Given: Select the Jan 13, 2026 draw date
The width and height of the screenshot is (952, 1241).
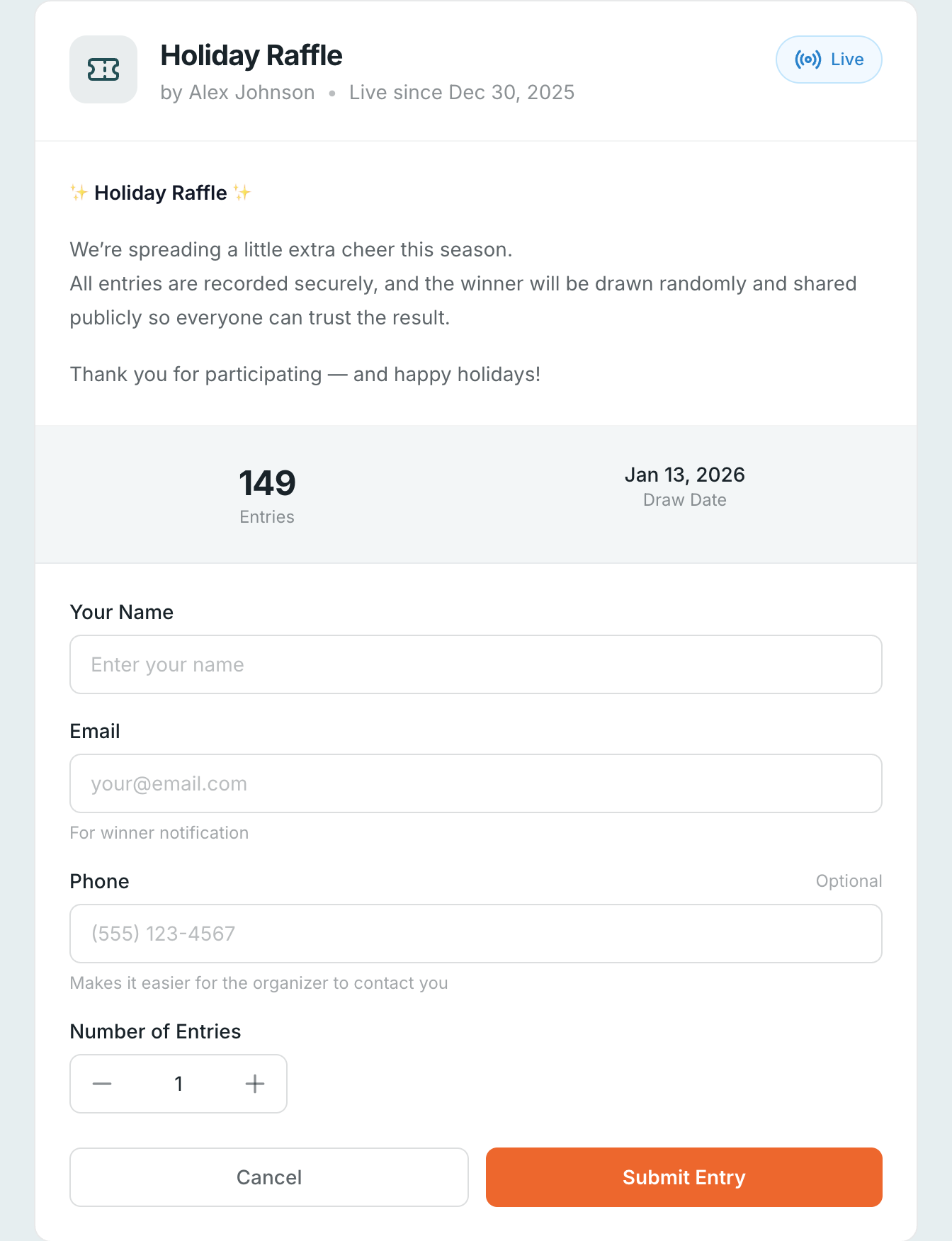Looking at the screenshot, I should pyautogui.click(x=685, y=475).
